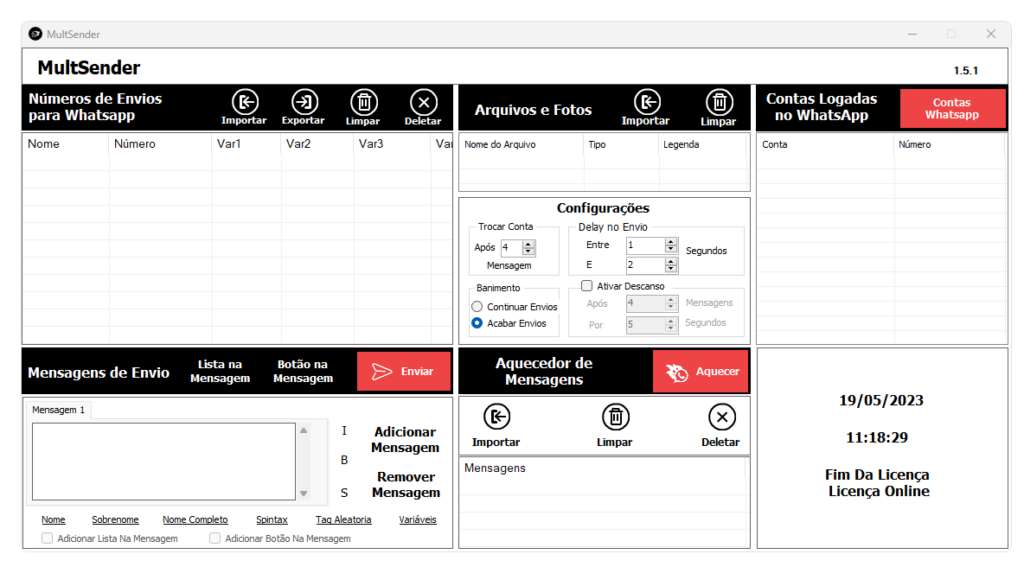This screenshot has width=1024, height=567.
Task: Check Adicionar Lista Na Mensagem
Action: (x=47, y=538)
